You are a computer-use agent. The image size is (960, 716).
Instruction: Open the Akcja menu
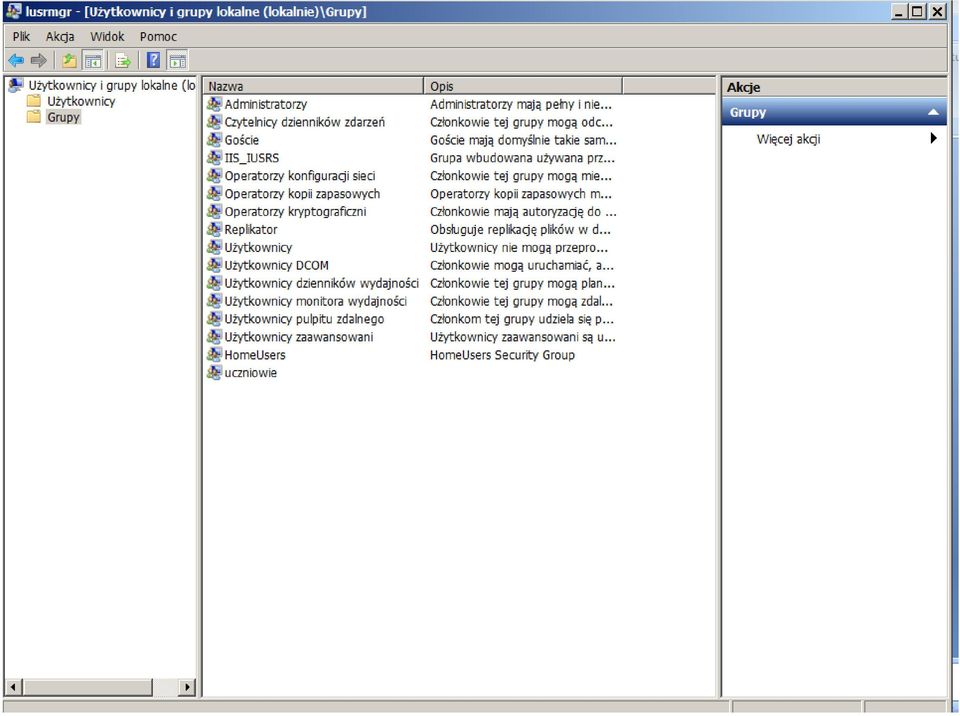click(60, 37)
